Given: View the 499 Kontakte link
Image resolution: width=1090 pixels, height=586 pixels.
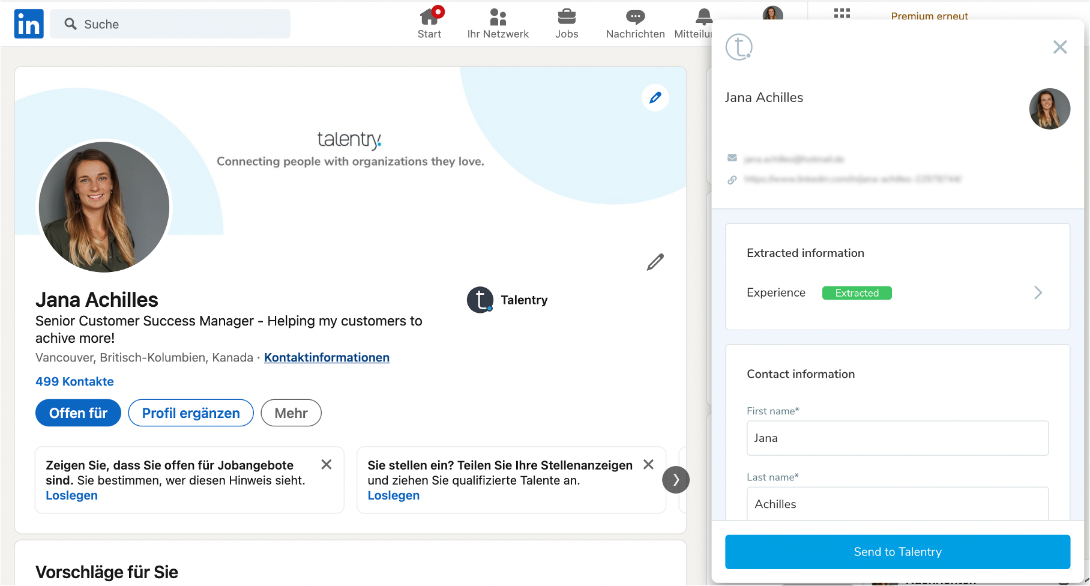Looking at the screenshot, I should coord(74,381).
